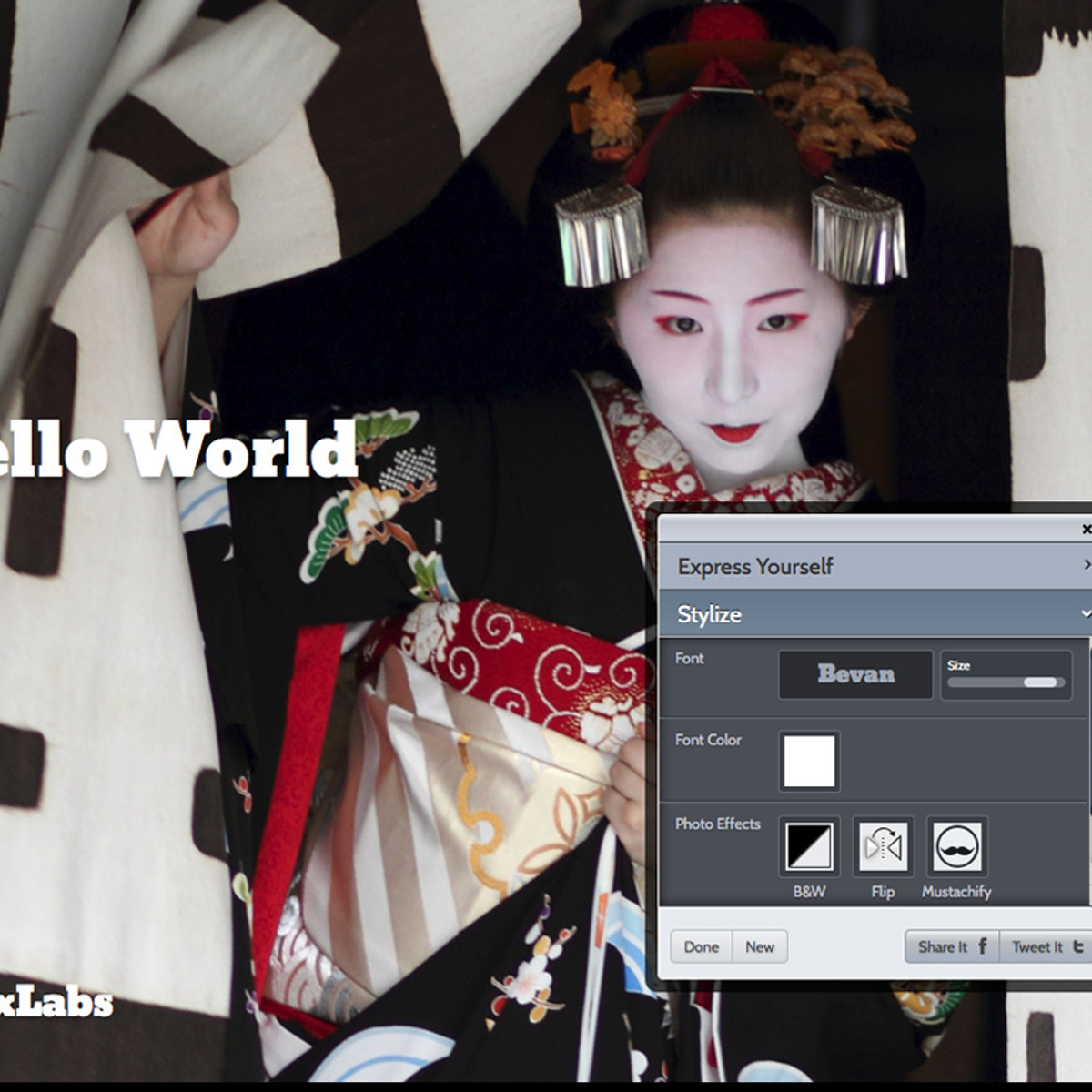The height and width of the screenshot is (1092, 1092).
Task: Select the Stylize section header
Action: [x=710, y=614]
